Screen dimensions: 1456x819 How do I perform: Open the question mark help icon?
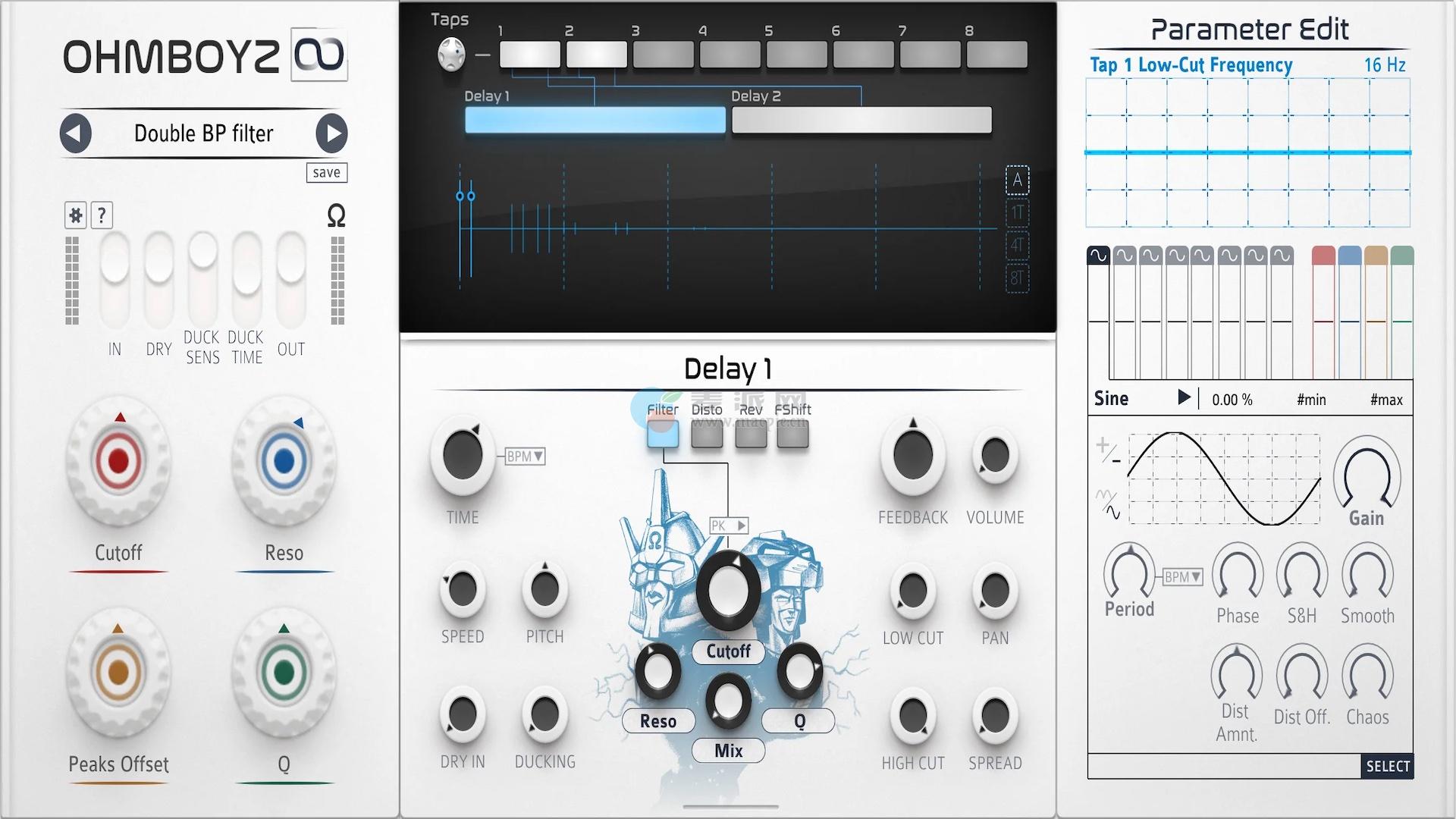(102, 215)
